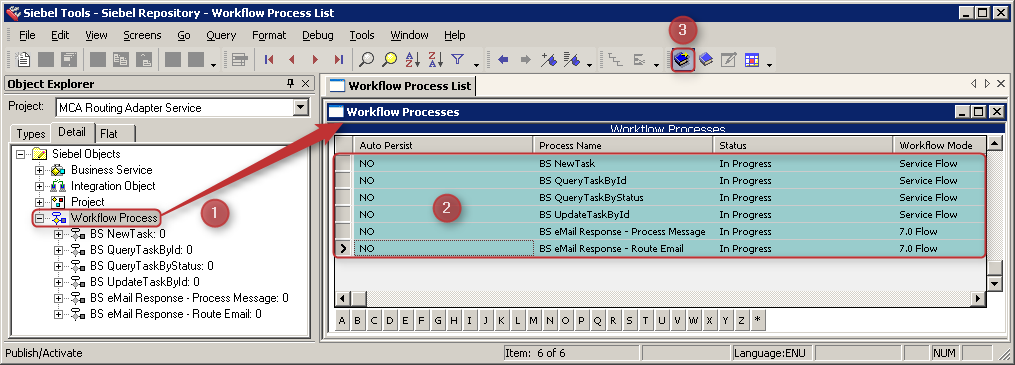The height and width of the screenshot is (365, 1015).
Task: Expand the BS NewTask: 0 node
Action: click(59, 234)
